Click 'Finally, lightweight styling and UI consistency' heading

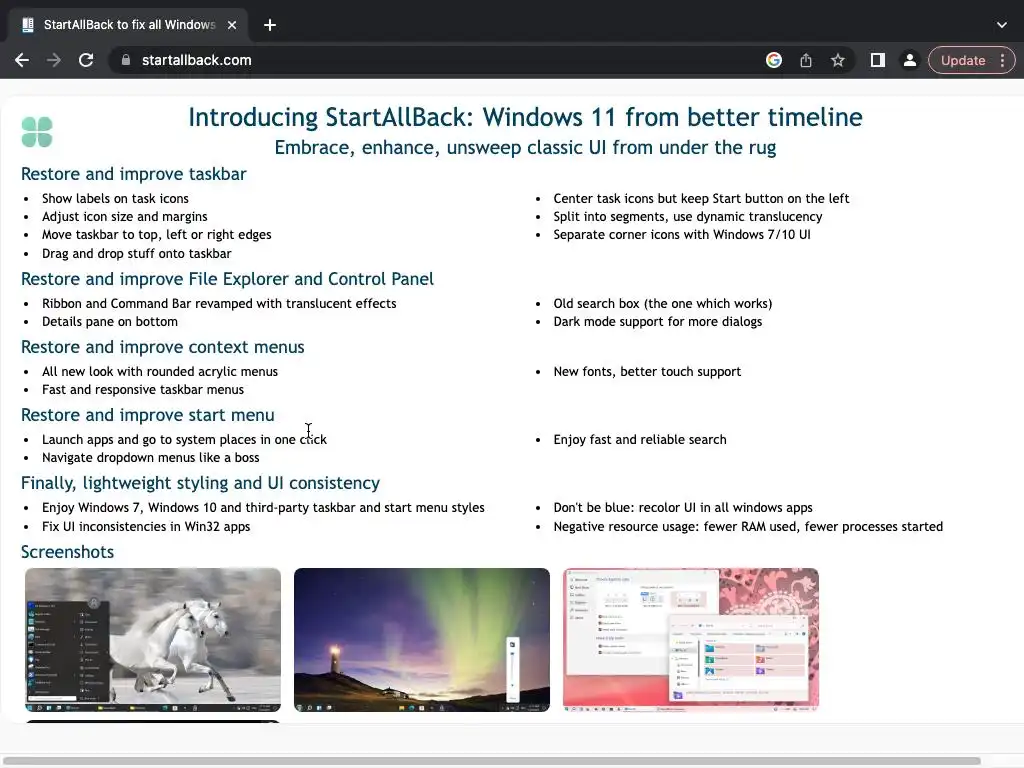200,483
